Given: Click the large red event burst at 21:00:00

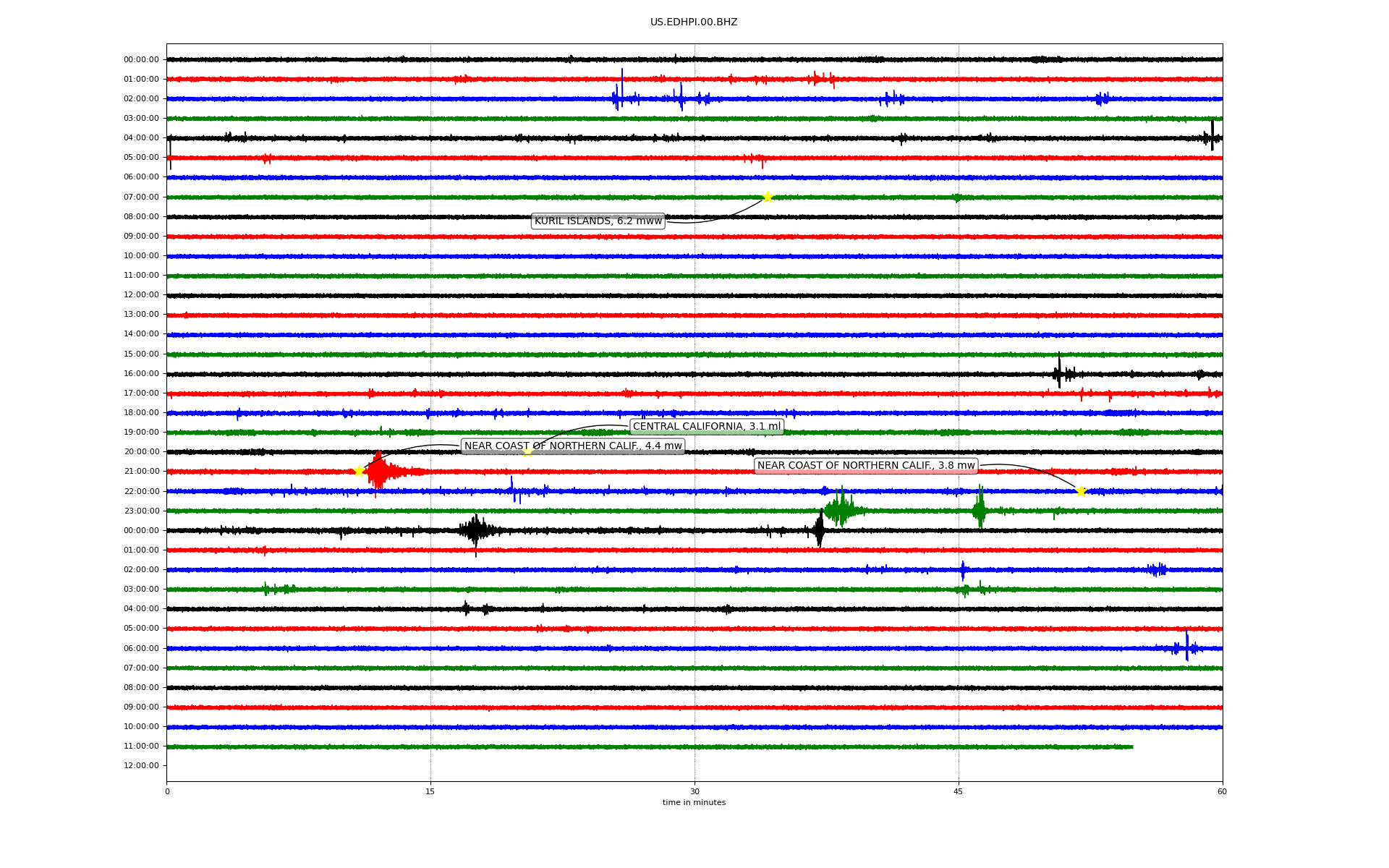Looking at the screenshot, I should coord(379,472).
